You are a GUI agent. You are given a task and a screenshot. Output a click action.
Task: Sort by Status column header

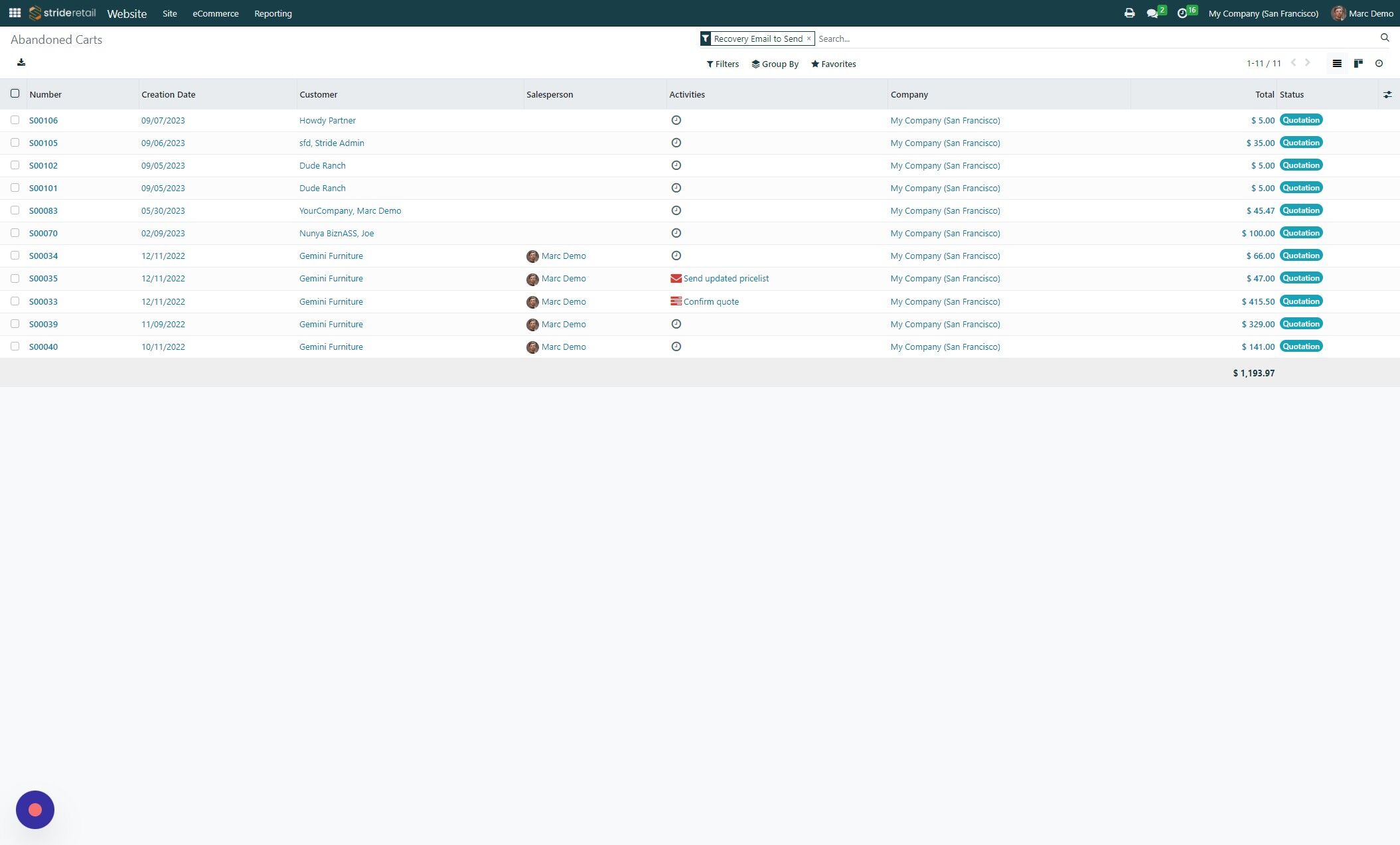pos(1292,94)
